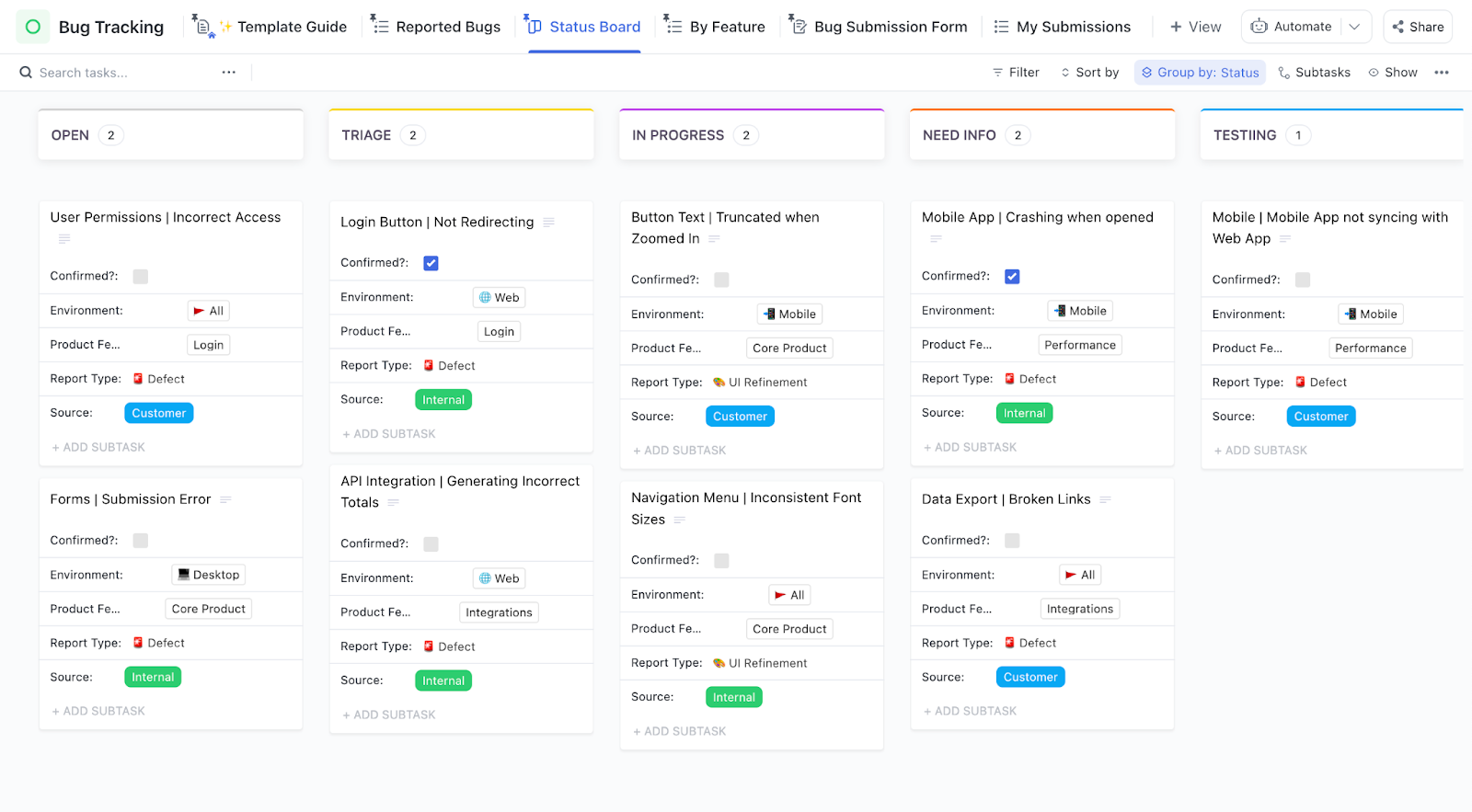Click the description icon on Forms Submission Error card
This screenshot has width=1472, height=812.
click(x=225, y=499)
